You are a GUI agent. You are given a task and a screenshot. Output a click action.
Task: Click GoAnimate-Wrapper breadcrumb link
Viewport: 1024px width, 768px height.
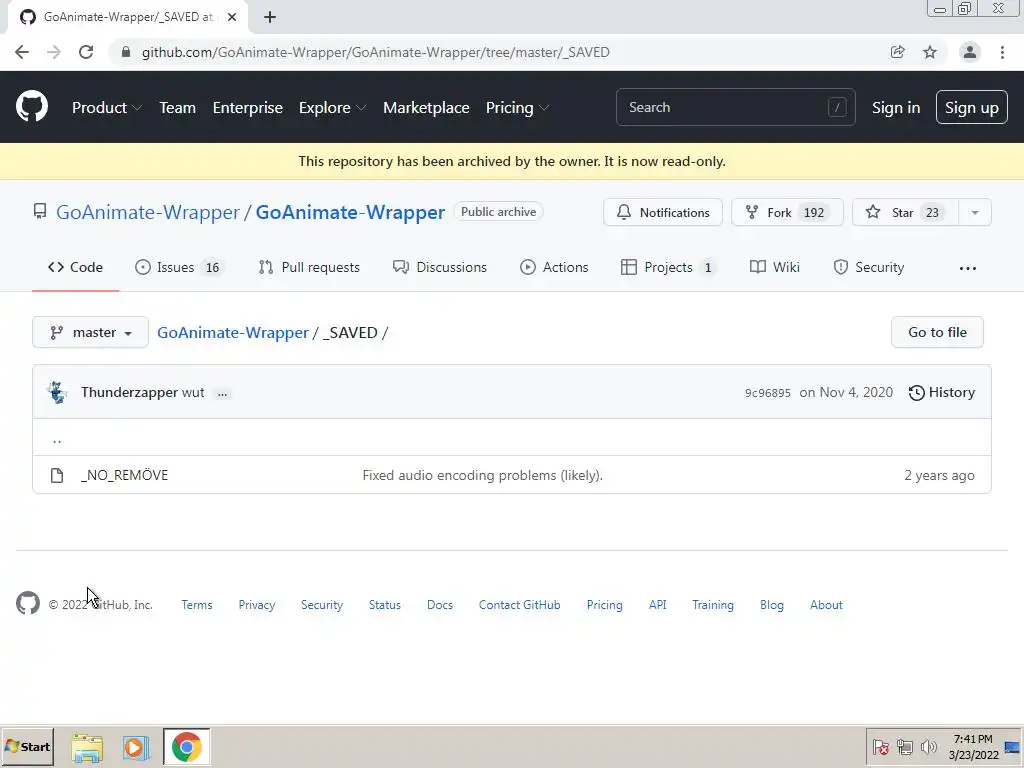[x=232, y=332]
